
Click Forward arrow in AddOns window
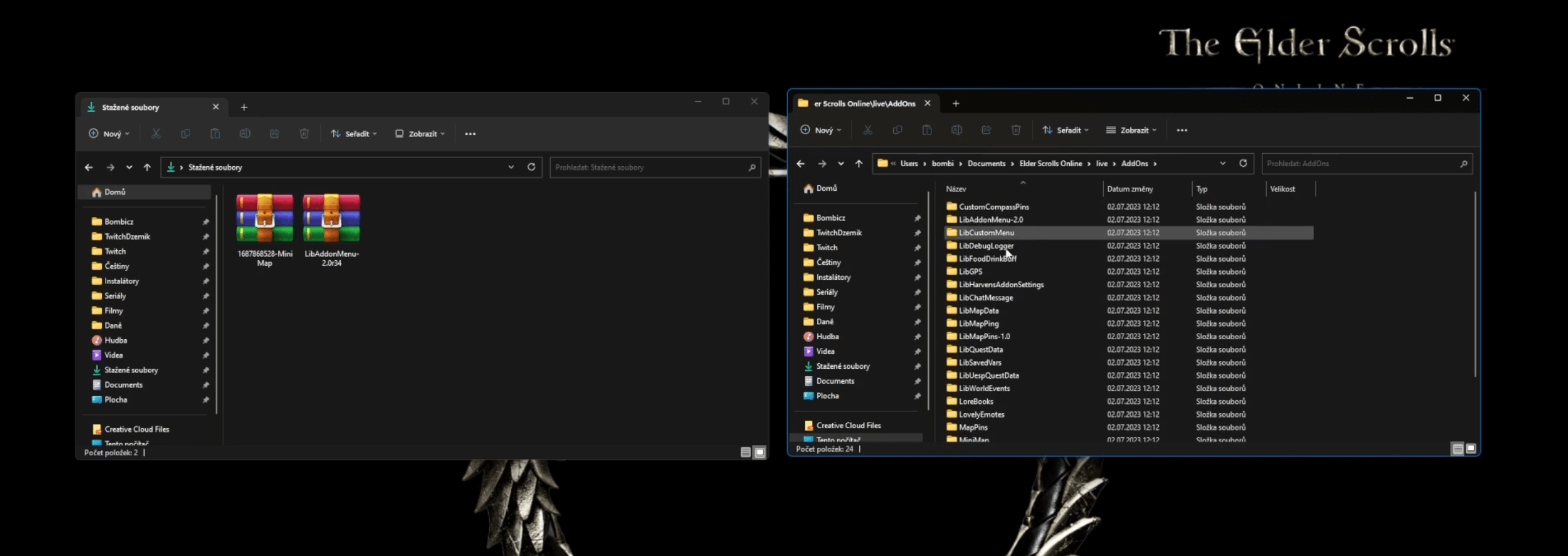822,164
